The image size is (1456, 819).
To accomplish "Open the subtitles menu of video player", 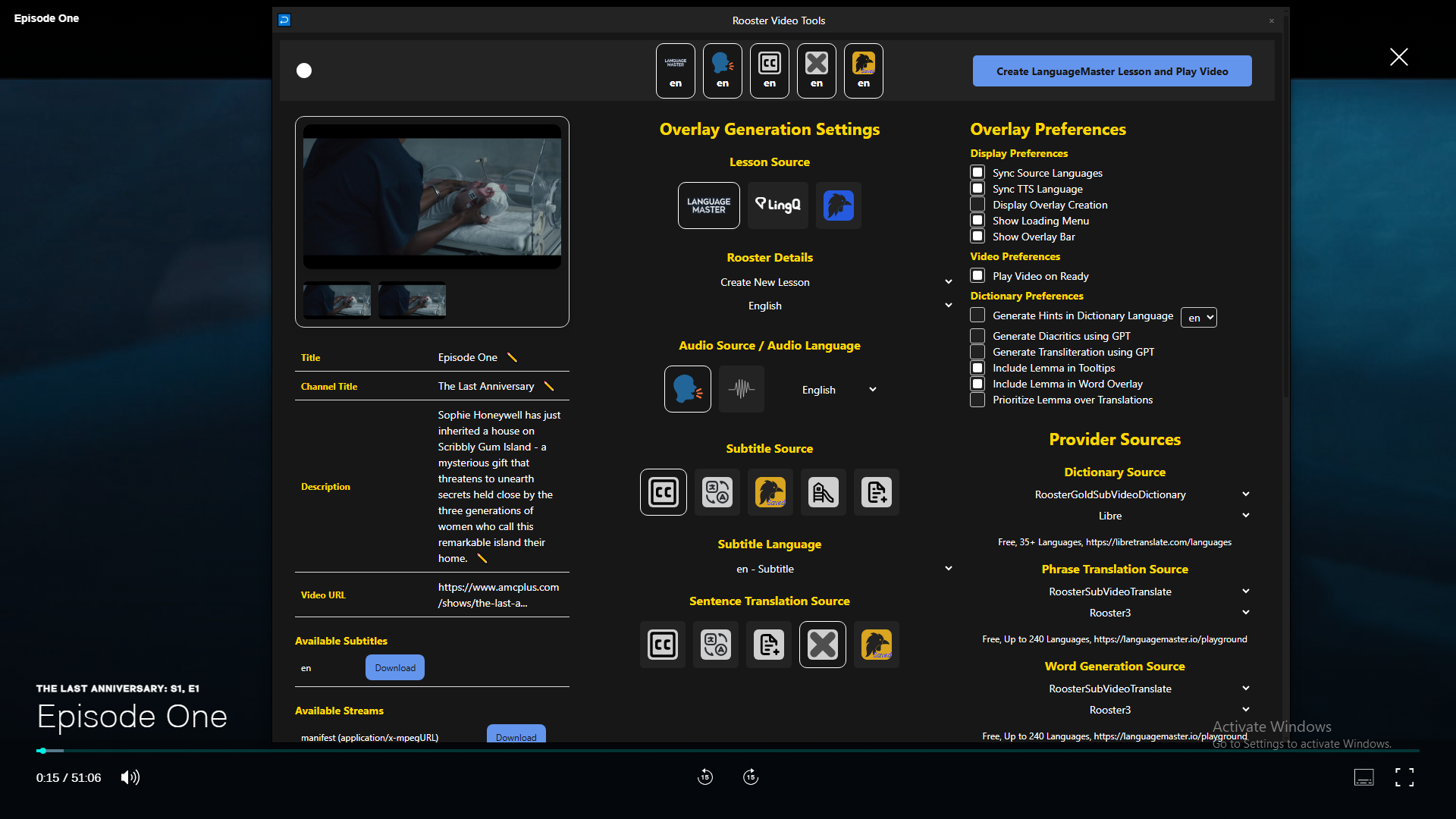I will click(x=1363, y=777).
